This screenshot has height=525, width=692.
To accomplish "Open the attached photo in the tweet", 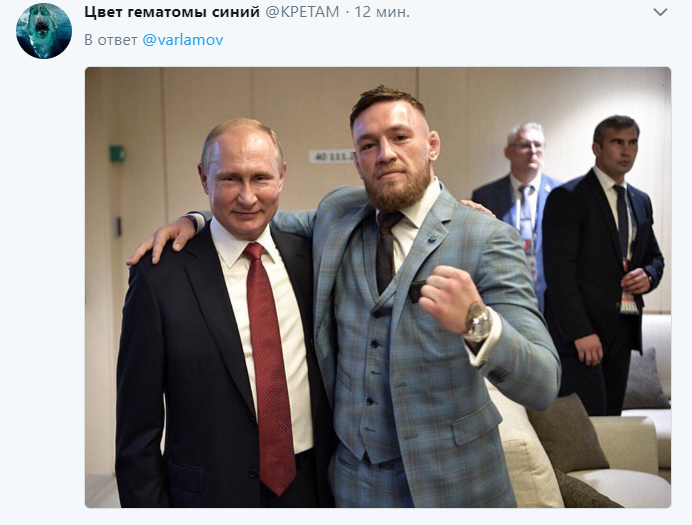I will pyautogui.click(x=378, y=287).
